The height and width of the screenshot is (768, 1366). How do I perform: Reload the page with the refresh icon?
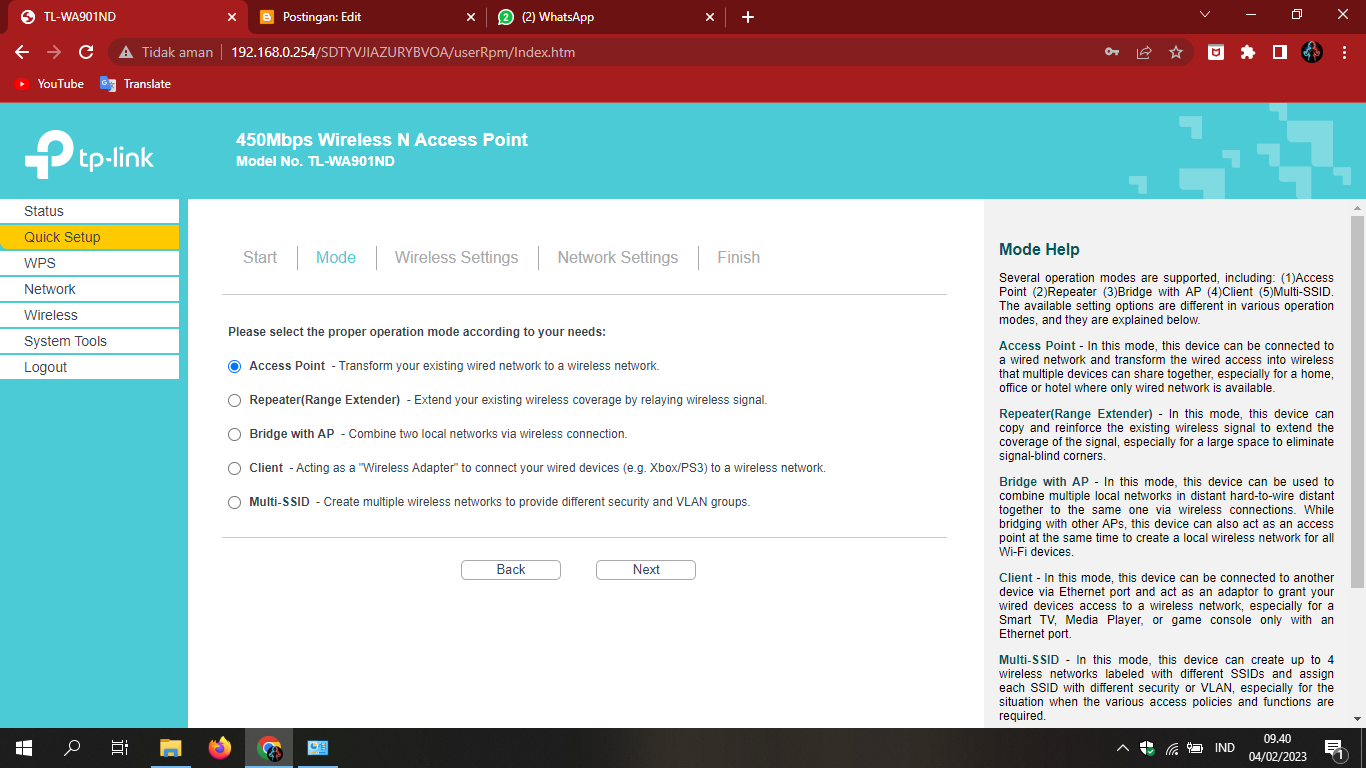(x=86, y=52)
